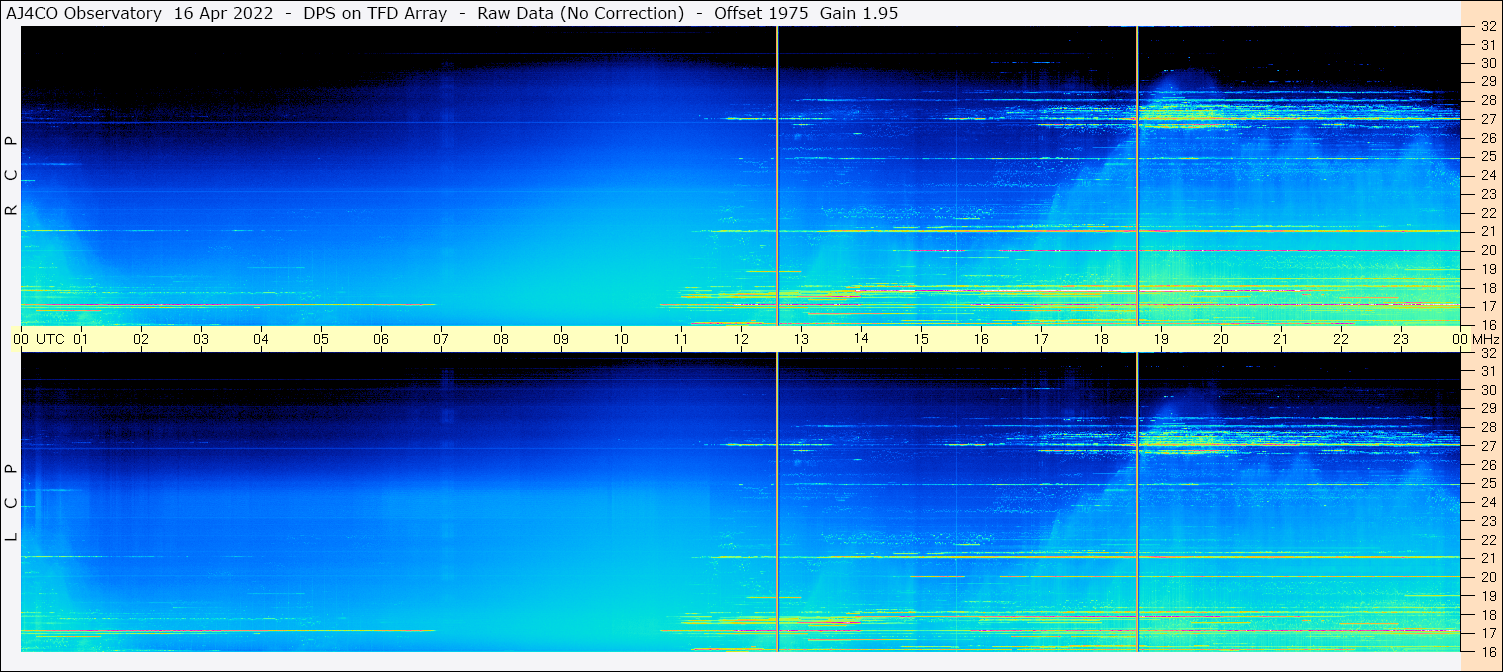This screenshot has height=672, width=1503.
Task: Click hour label 18 on time axis
Action: 1101,339
